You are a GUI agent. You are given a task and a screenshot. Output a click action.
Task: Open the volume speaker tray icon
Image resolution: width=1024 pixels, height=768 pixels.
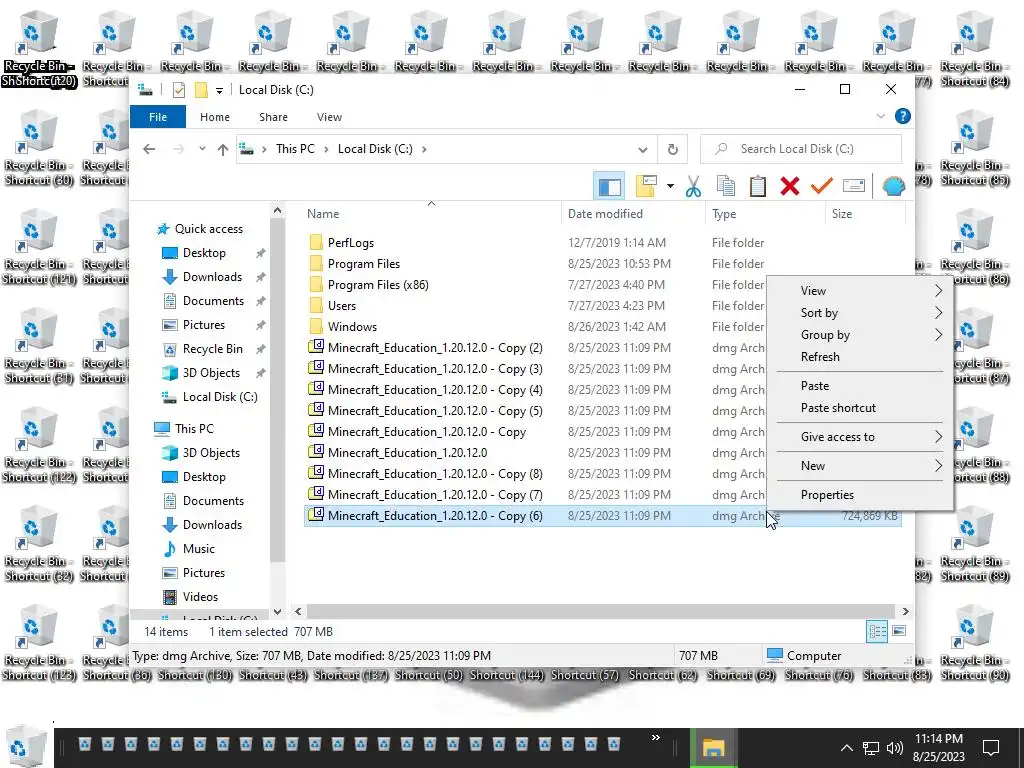(895, 748)
